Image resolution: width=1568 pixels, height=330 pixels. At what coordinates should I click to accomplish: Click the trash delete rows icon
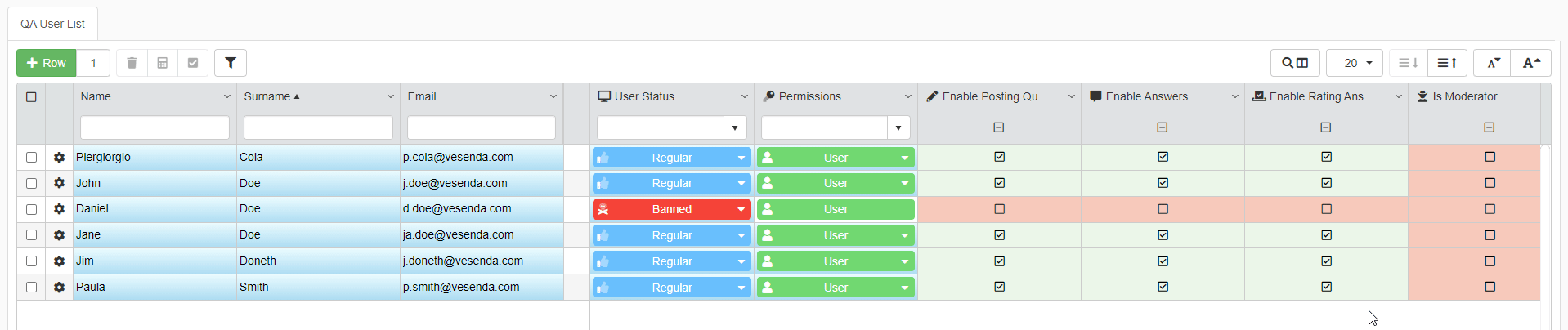tap(132, 63)
